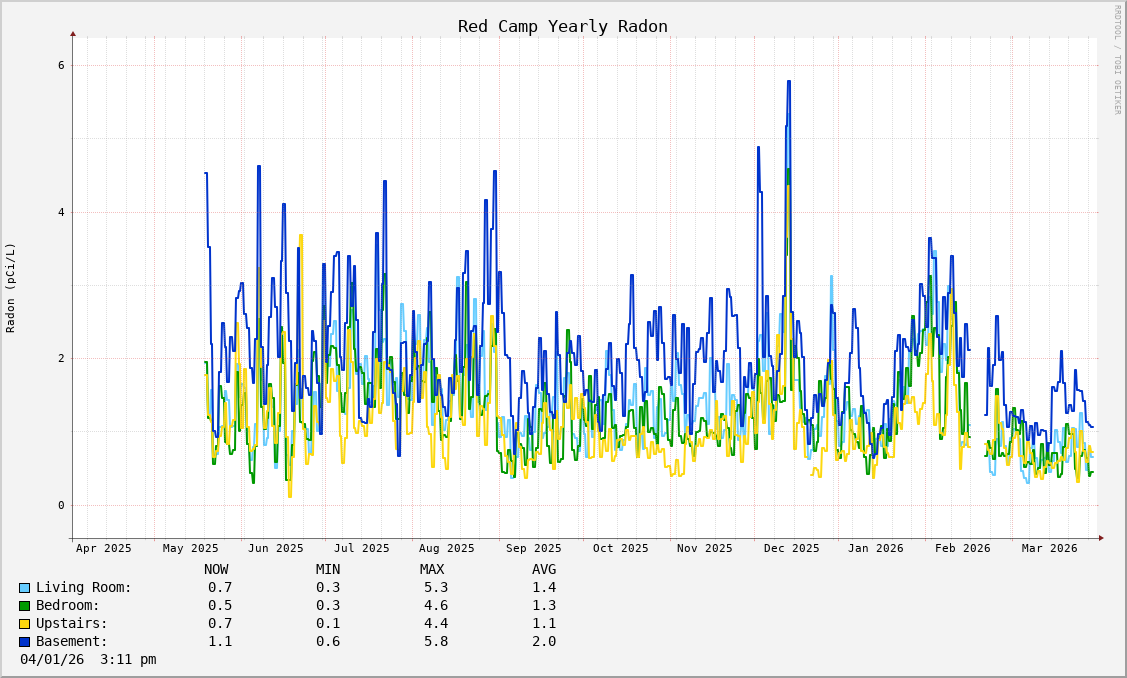Image resolution: width=1127 pixels, height=678 pixels.
Task: Click the 'Mar 2026' x-axis label
Action: (x=1049, y=548)
